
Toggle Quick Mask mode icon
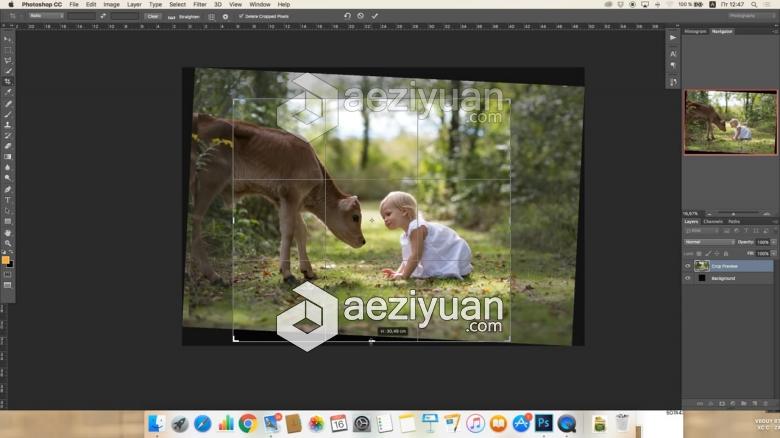click(7, 275)
